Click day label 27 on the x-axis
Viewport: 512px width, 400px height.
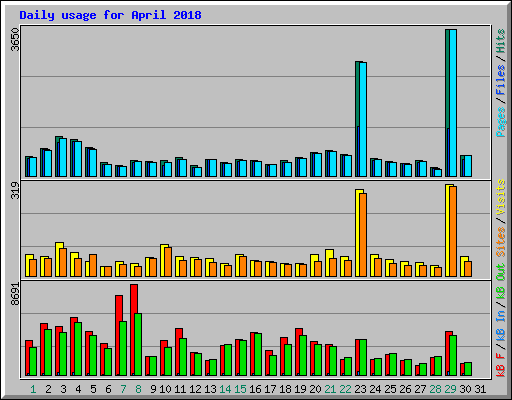420,389
